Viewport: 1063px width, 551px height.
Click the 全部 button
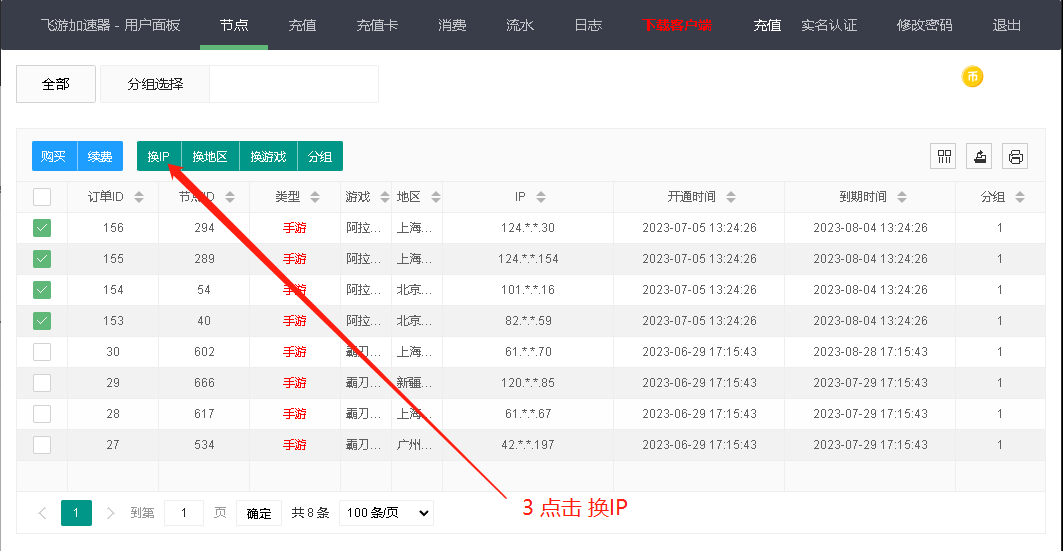[56, 84]
